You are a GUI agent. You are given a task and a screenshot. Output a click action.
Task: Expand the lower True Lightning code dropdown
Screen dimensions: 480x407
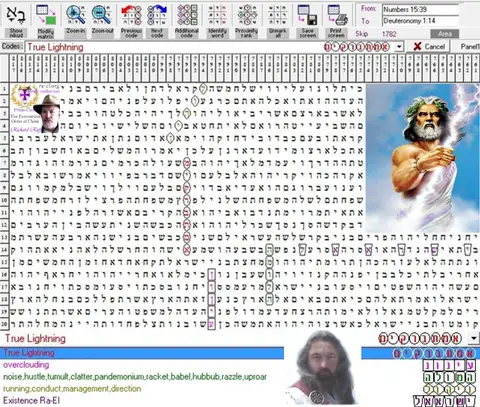474,338
